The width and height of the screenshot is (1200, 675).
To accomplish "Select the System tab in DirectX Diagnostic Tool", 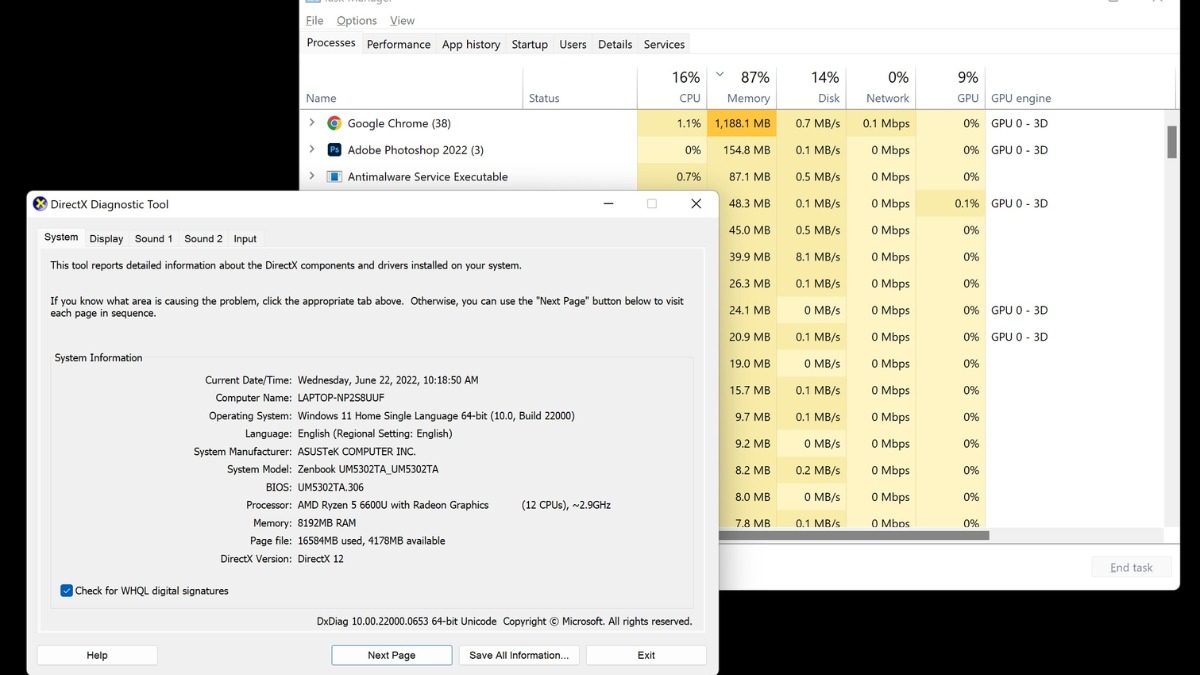I will tap(61, 238).
